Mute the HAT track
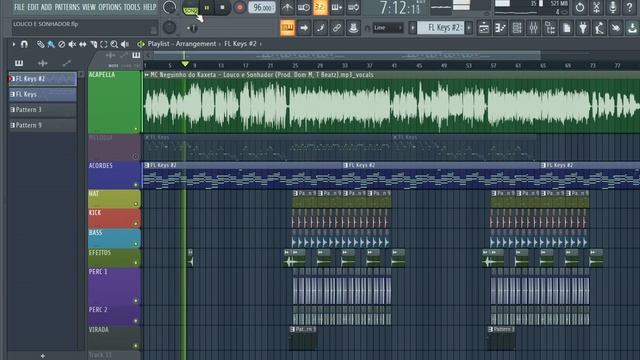Image resolution: width=640 pixels, height=360 pixels. point(136,204)
